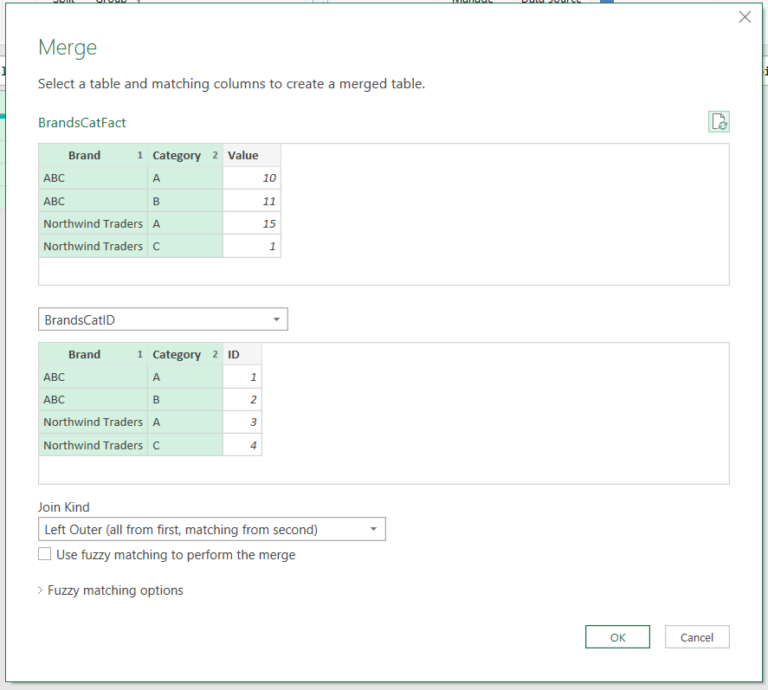Cancel the merge dialog

point(696,637)
